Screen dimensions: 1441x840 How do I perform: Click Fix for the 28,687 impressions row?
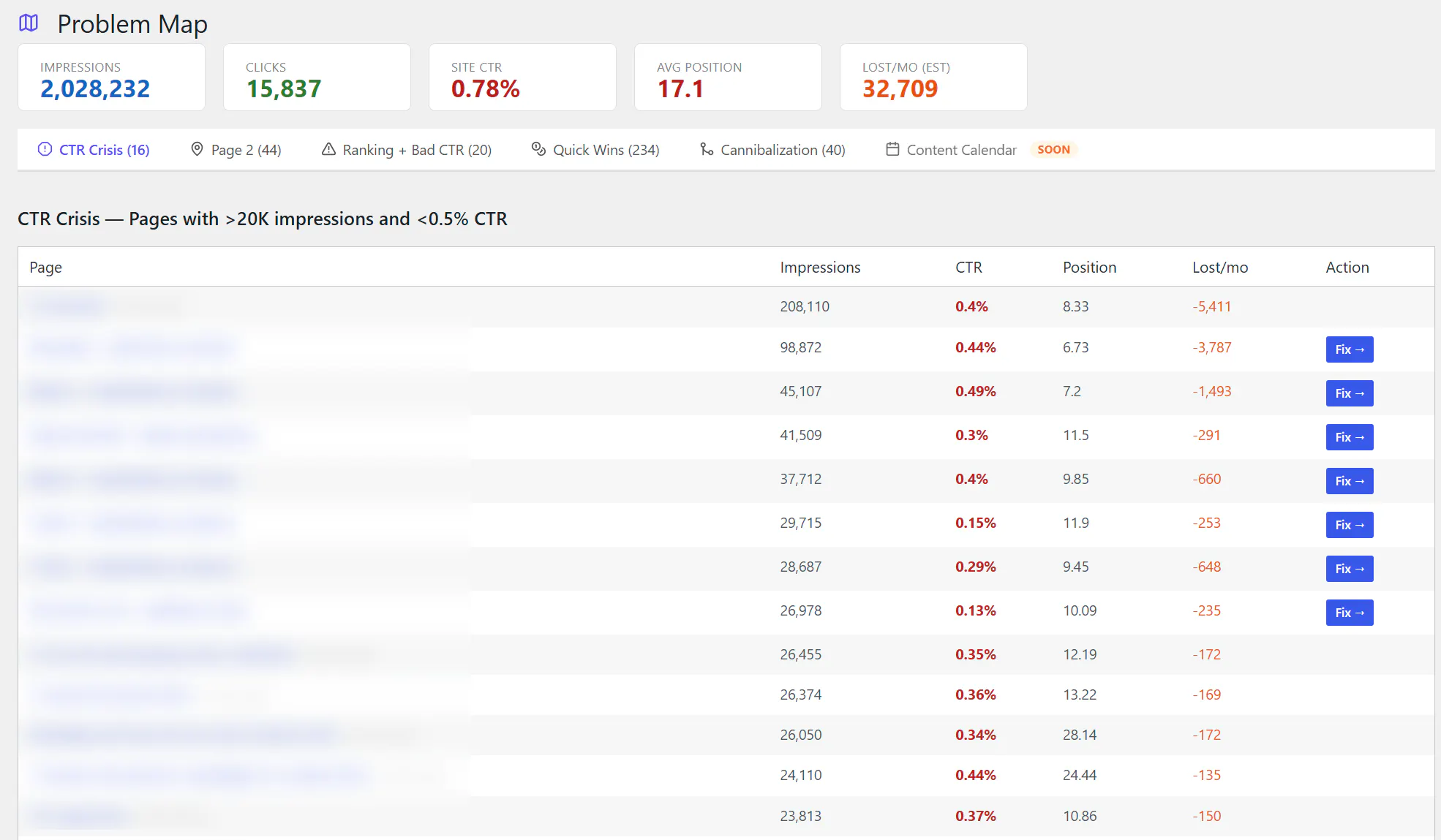(x=1350, y=569)
